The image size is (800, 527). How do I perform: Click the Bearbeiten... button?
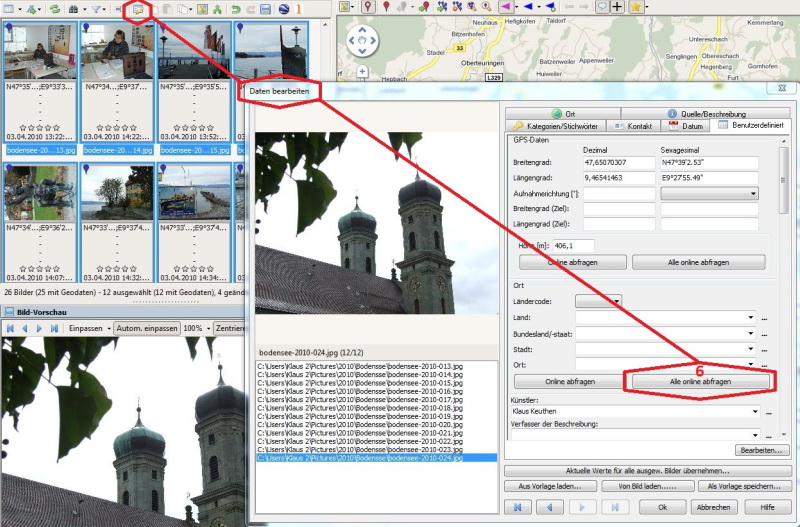tap(761, 450)
